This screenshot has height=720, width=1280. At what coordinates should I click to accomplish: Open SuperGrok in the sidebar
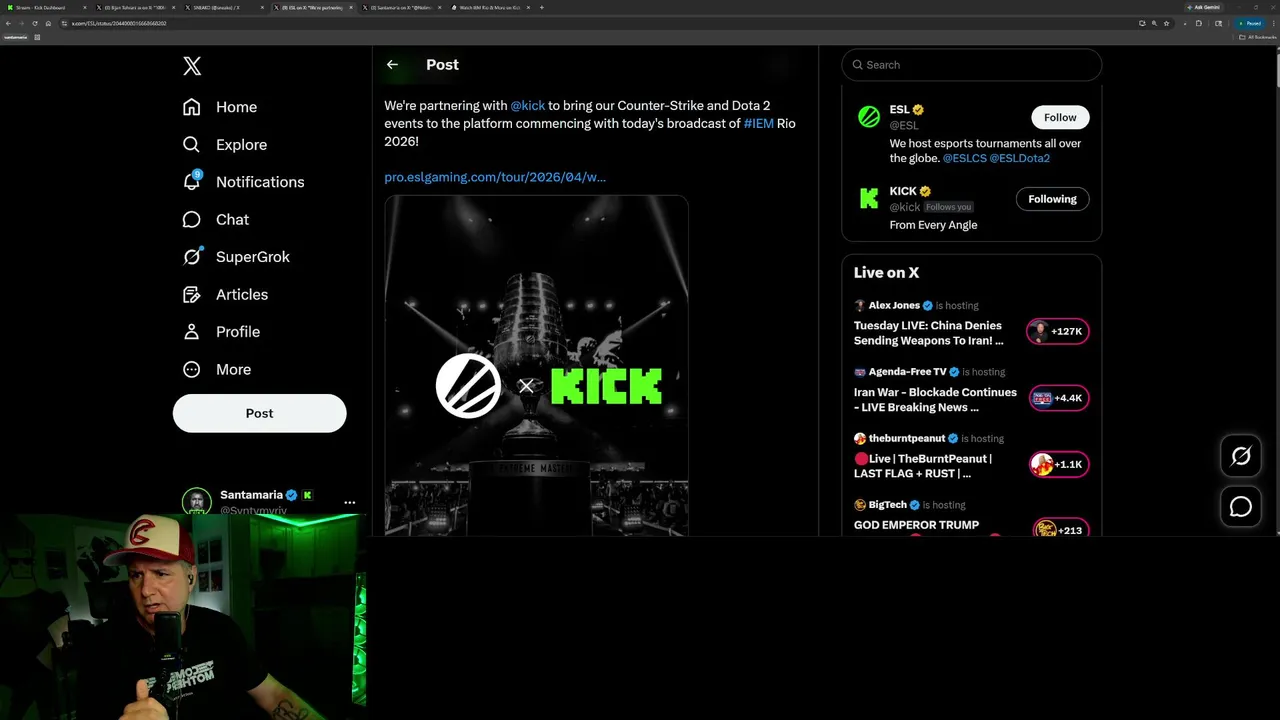pos(236,257)
